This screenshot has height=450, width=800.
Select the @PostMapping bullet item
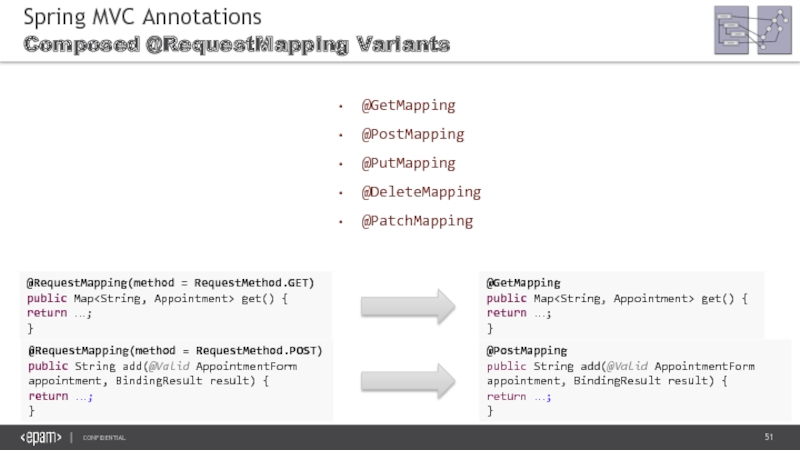click(x=412, y=134)
